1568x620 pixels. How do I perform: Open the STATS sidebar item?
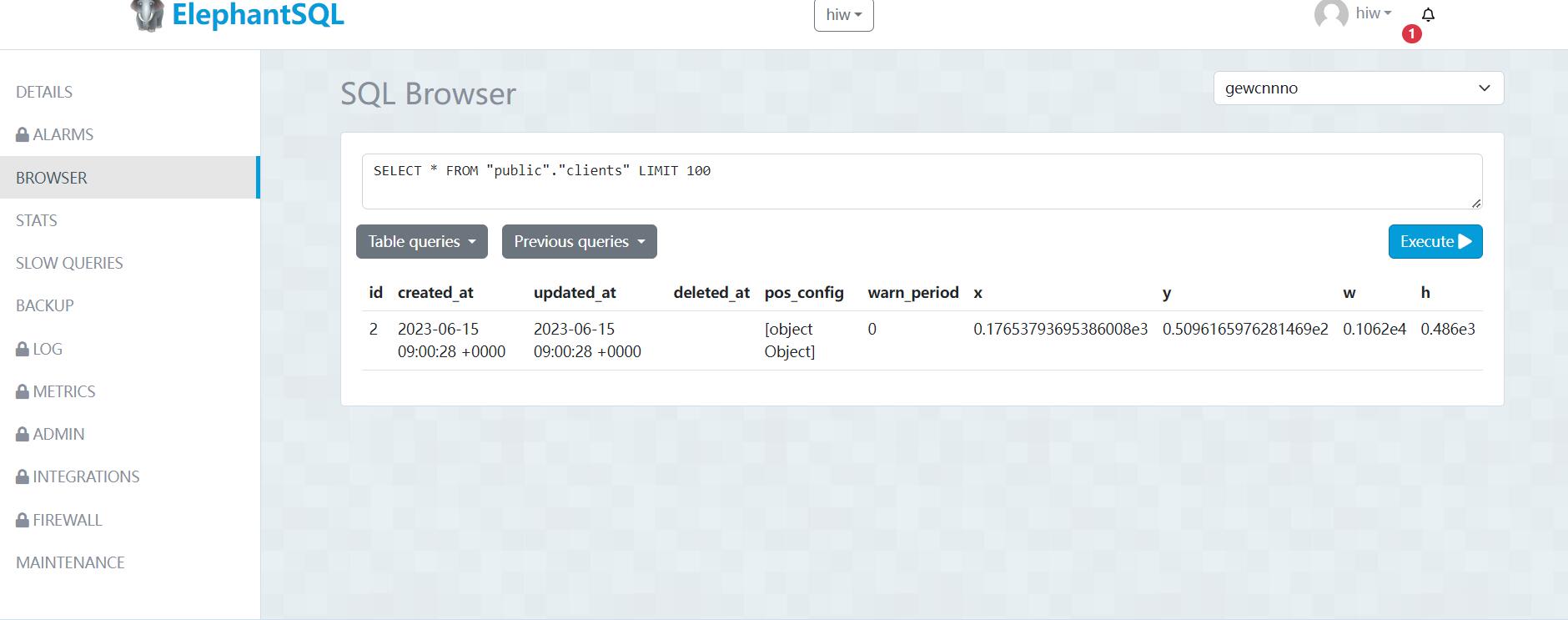[x=37, y=220]
